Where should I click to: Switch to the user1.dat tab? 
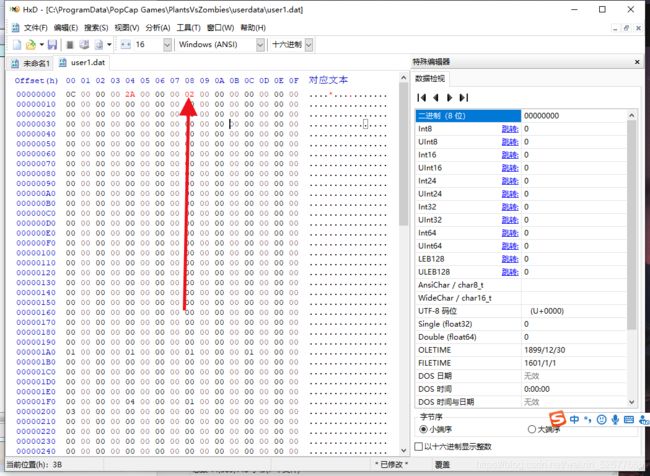point(82,63)
